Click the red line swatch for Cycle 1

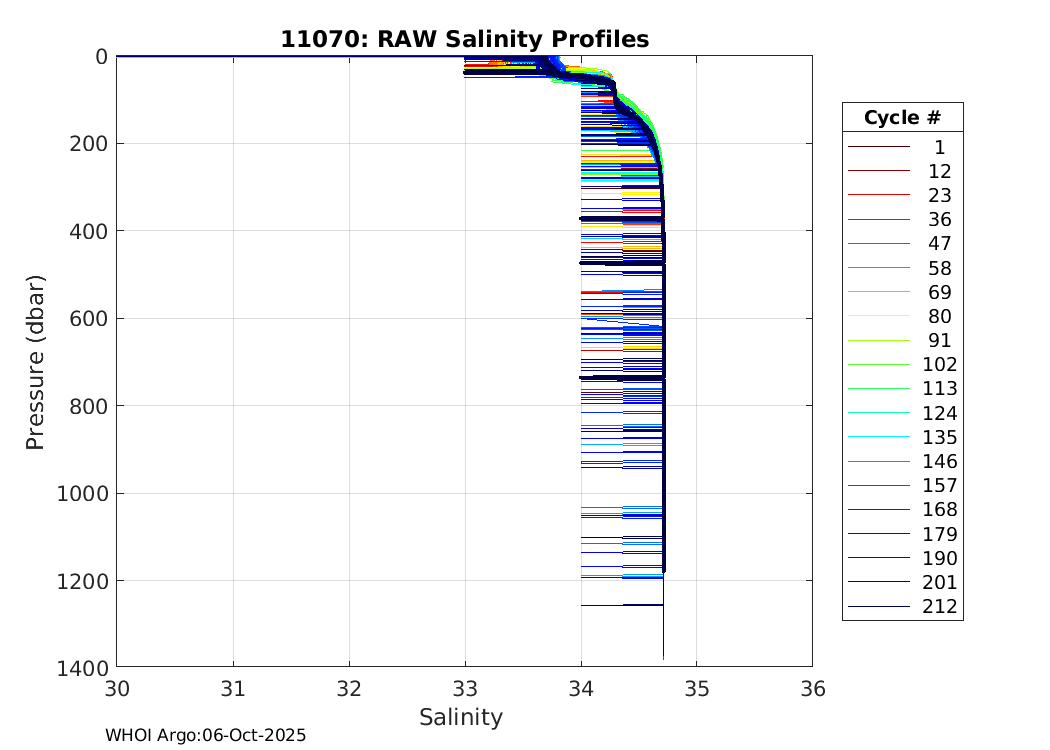point(878,147)
